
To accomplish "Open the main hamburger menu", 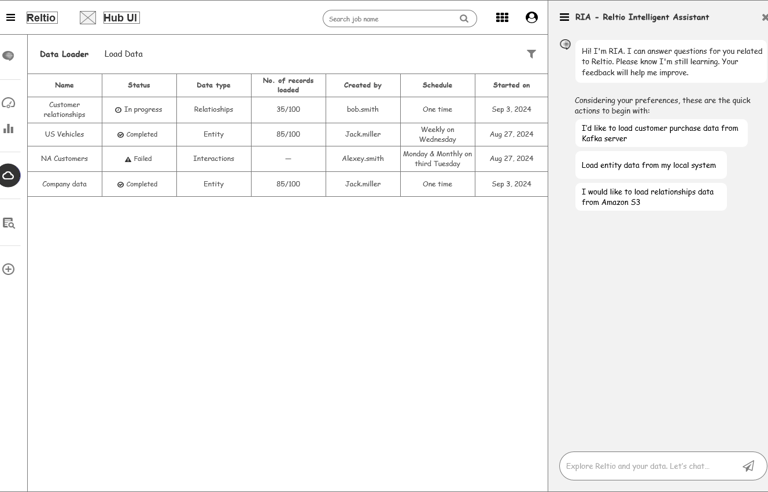I will click(11, 17).
